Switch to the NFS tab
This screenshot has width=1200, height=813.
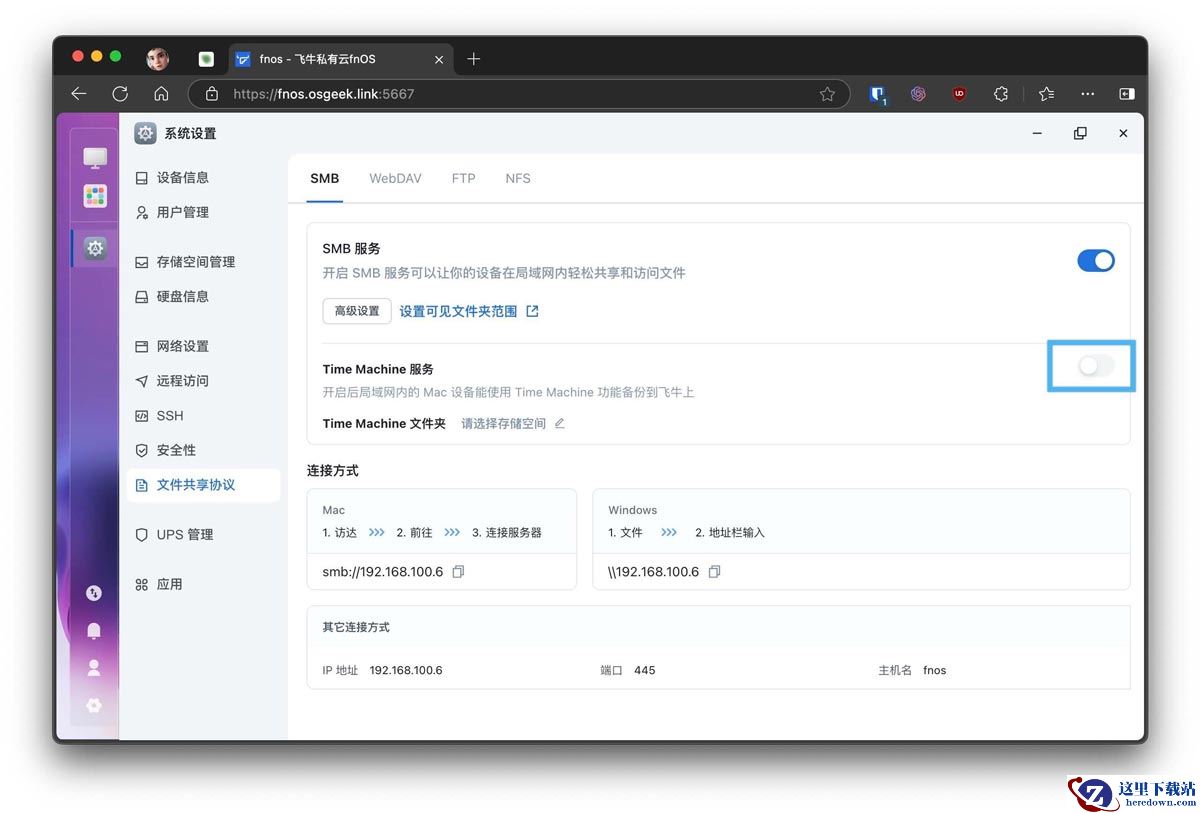(518, 178)
